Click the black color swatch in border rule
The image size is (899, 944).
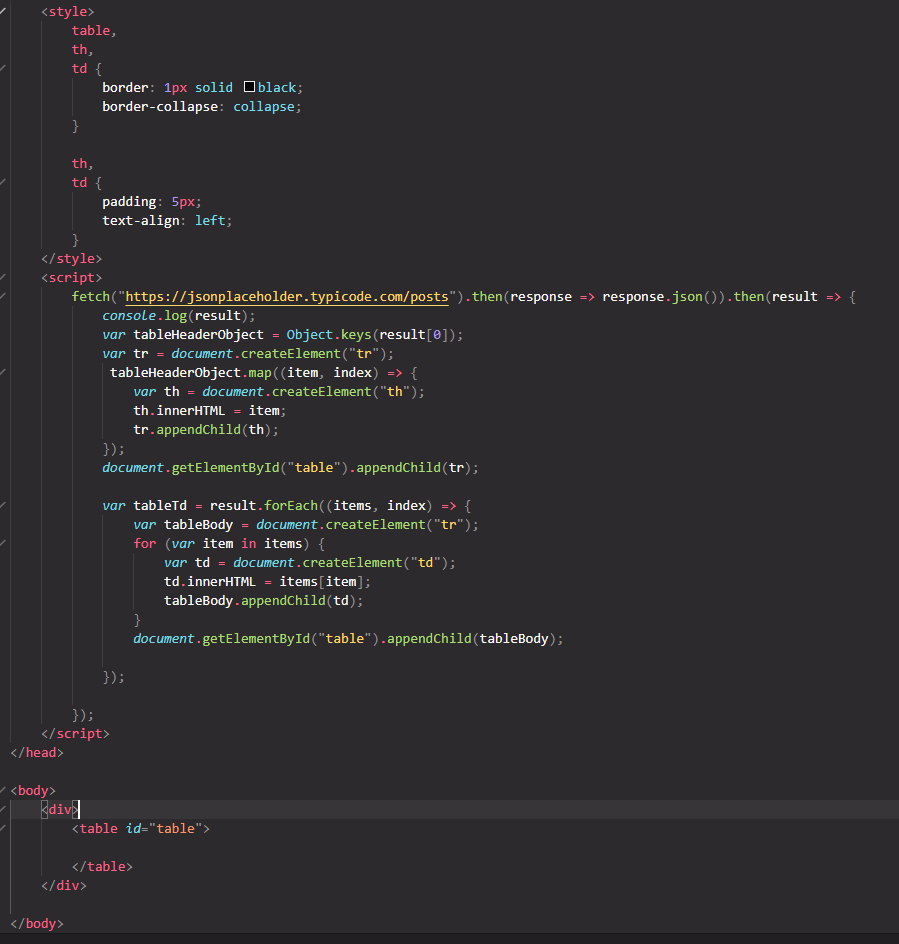[249, 87]
